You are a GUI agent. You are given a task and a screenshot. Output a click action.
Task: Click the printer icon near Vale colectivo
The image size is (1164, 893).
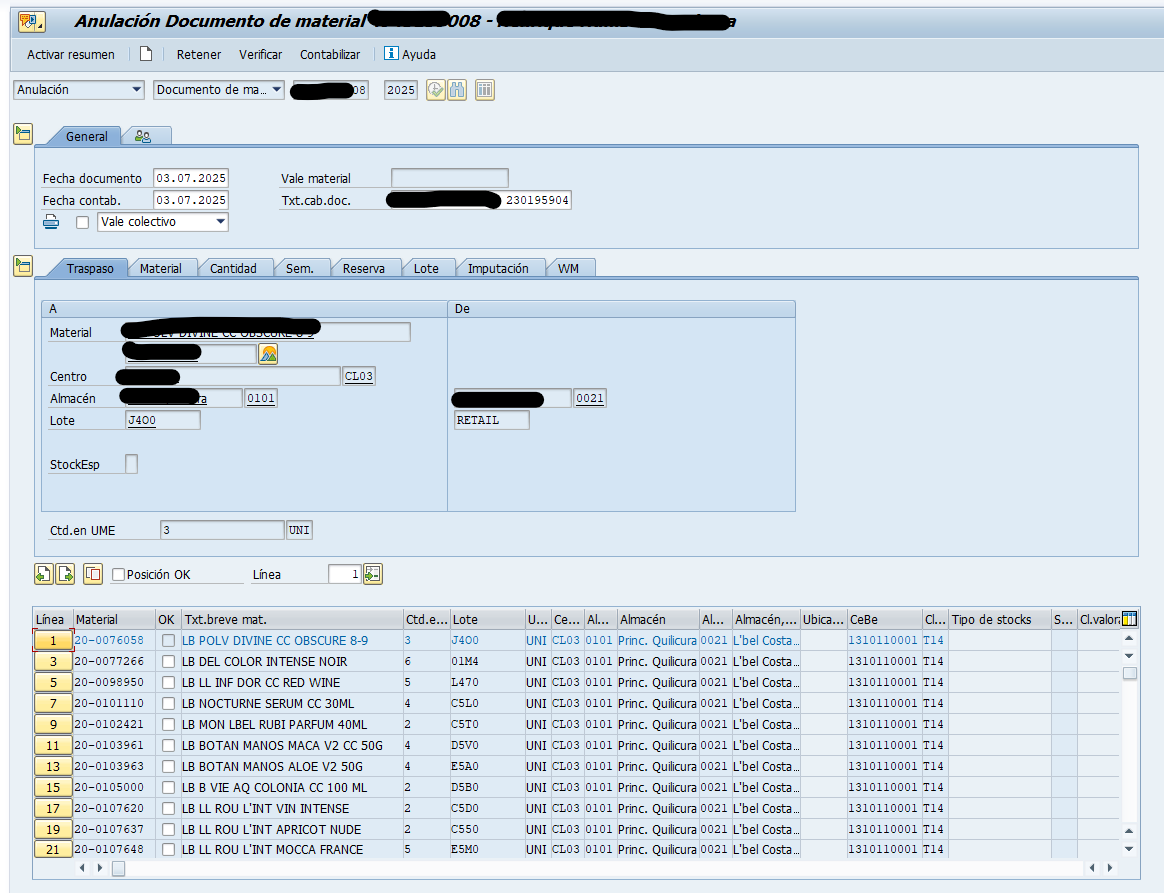point(52,222)
